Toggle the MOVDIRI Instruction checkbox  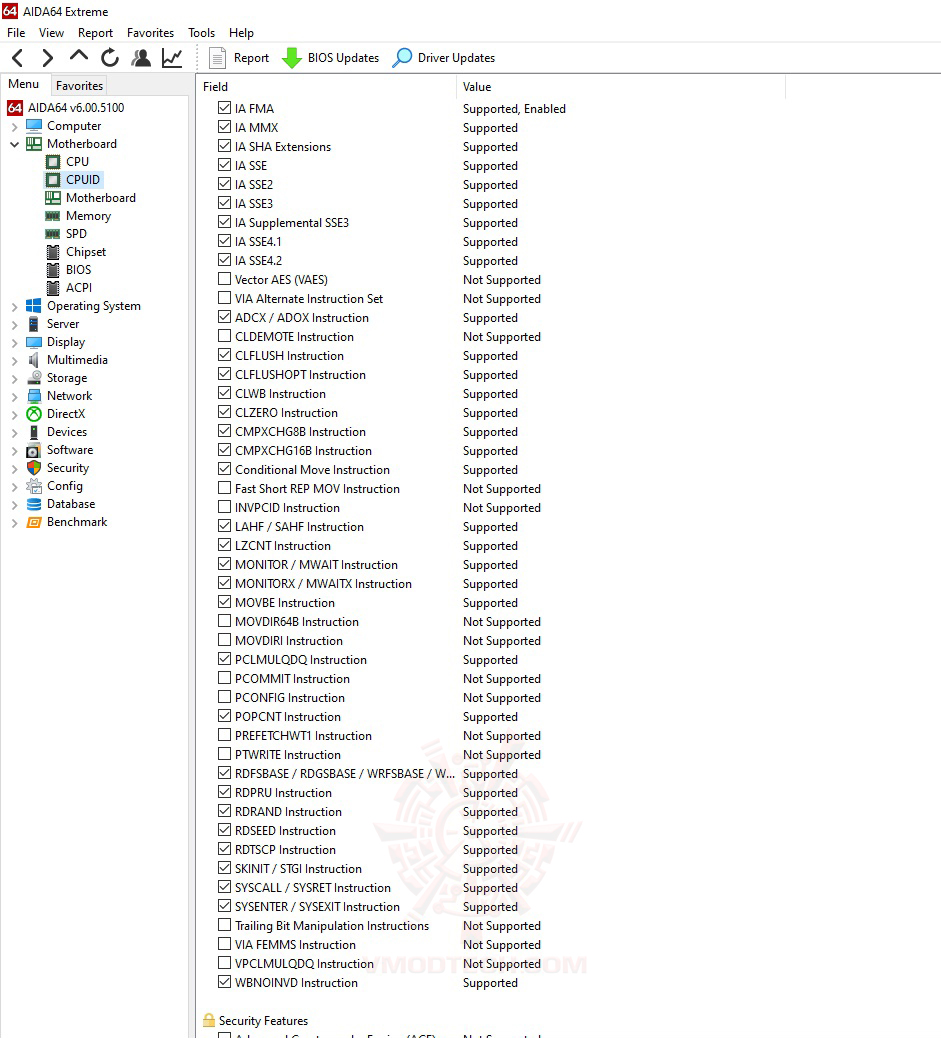224,640
